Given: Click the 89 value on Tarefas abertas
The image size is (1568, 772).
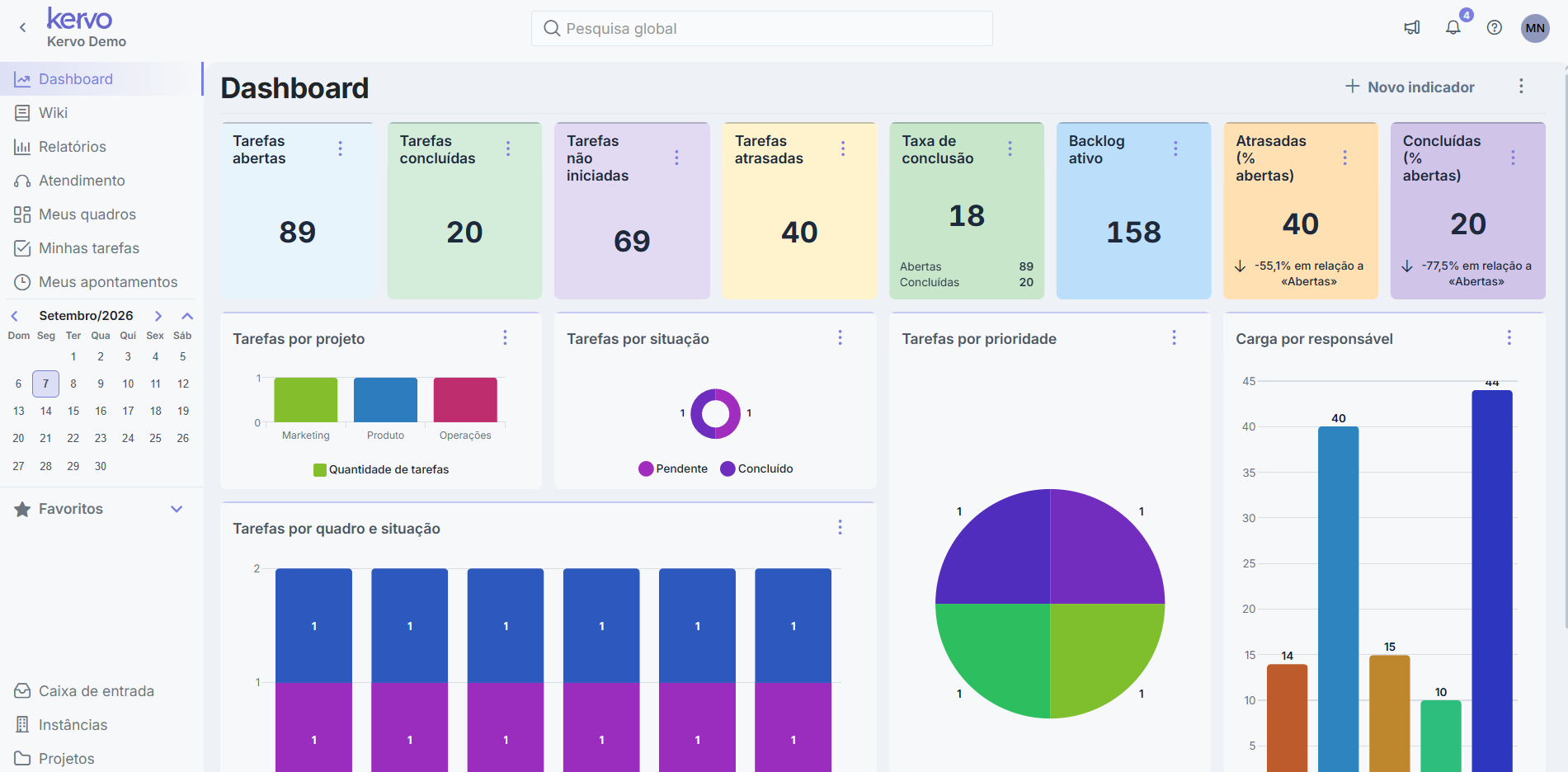Looking at the screenshot, I should pos(297,233).
